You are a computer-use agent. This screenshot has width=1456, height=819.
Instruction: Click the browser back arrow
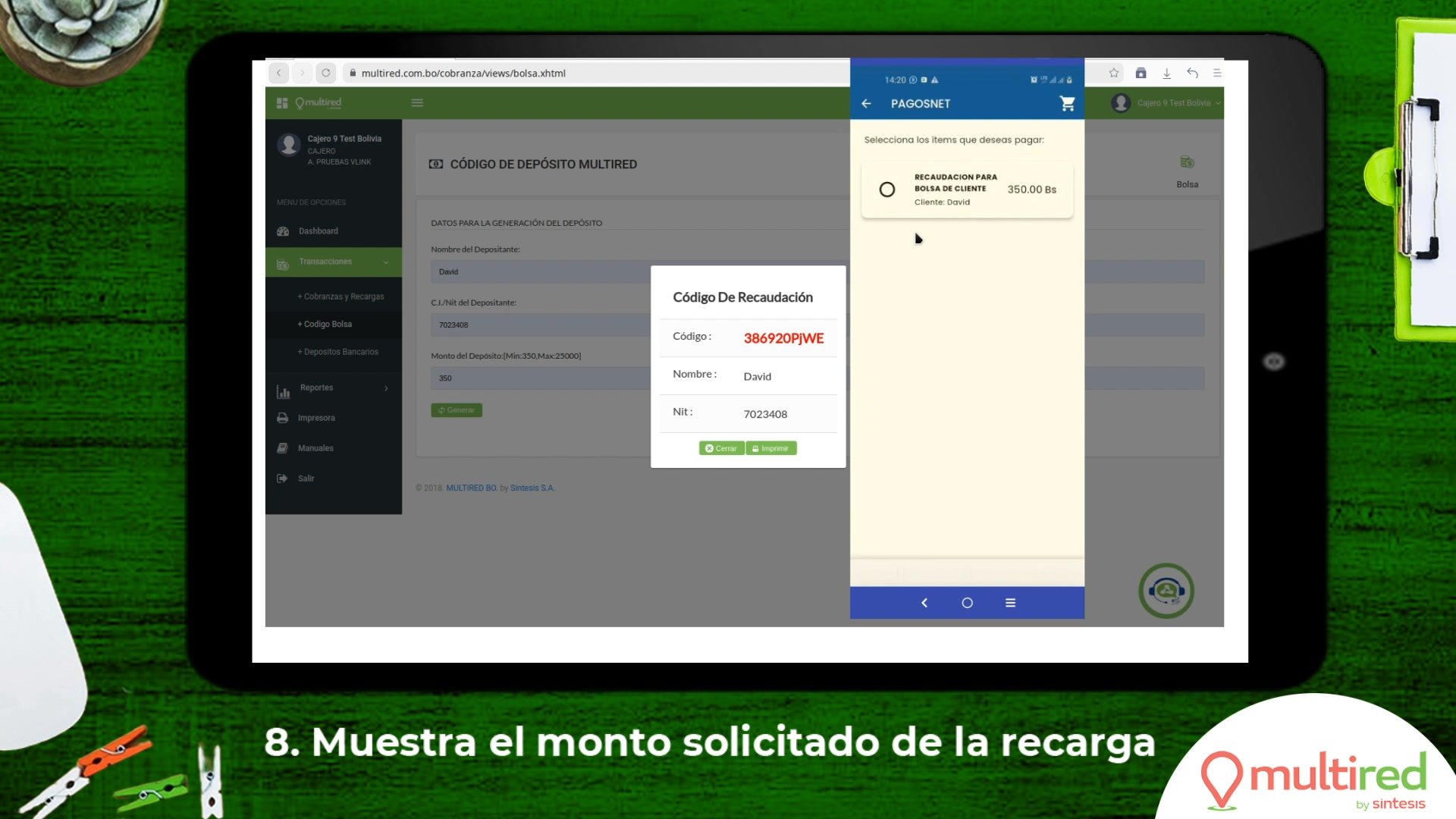(x=279, y=73)
